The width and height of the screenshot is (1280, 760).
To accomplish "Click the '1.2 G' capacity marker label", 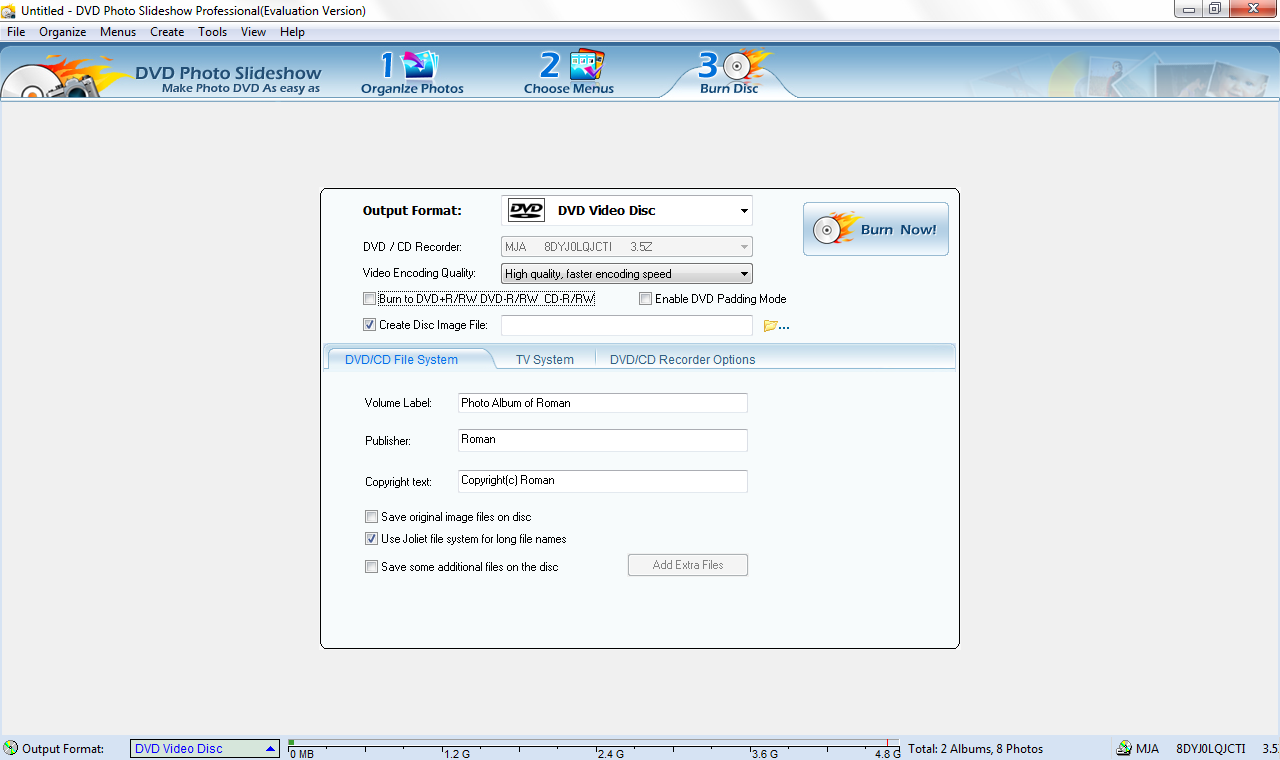I will tap(458, 754).
